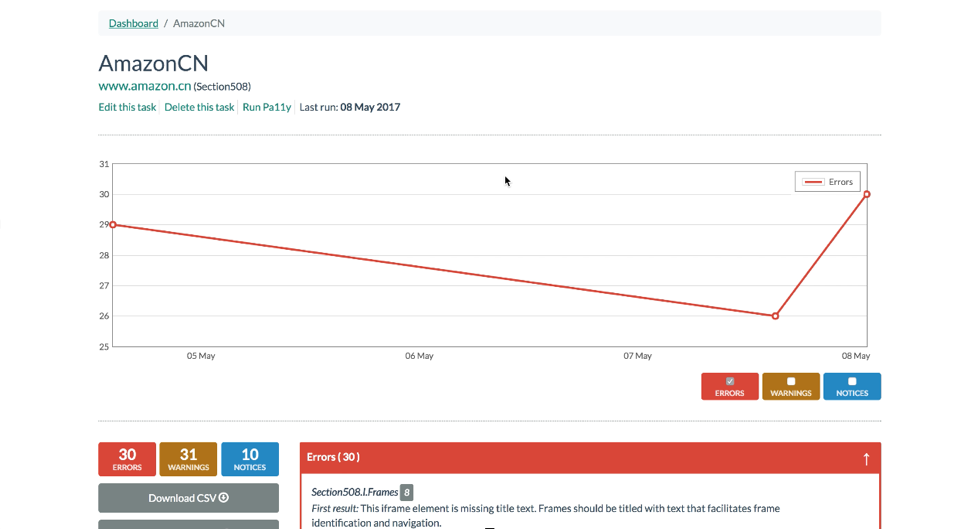Click the (Section508) standard label

(222, 86)
